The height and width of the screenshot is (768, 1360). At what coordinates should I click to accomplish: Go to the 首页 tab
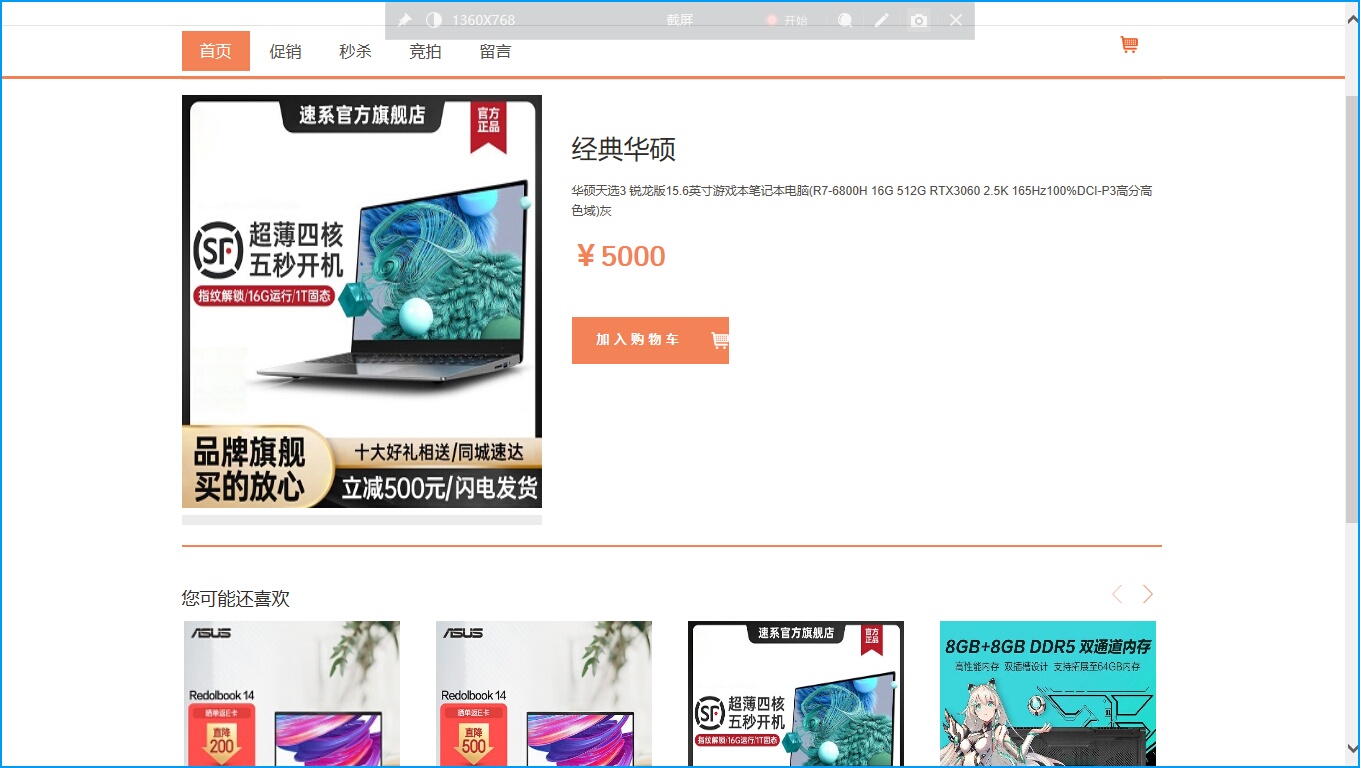coord(215,51)
